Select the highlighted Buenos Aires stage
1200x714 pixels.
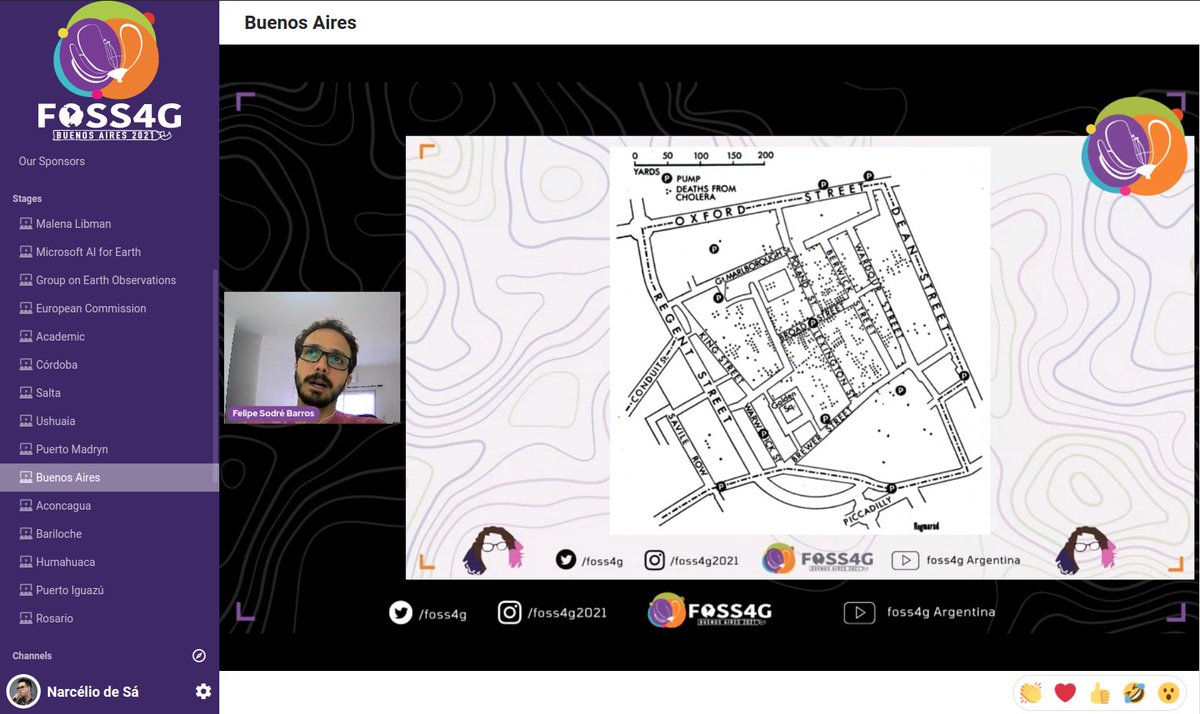point(109,477)
